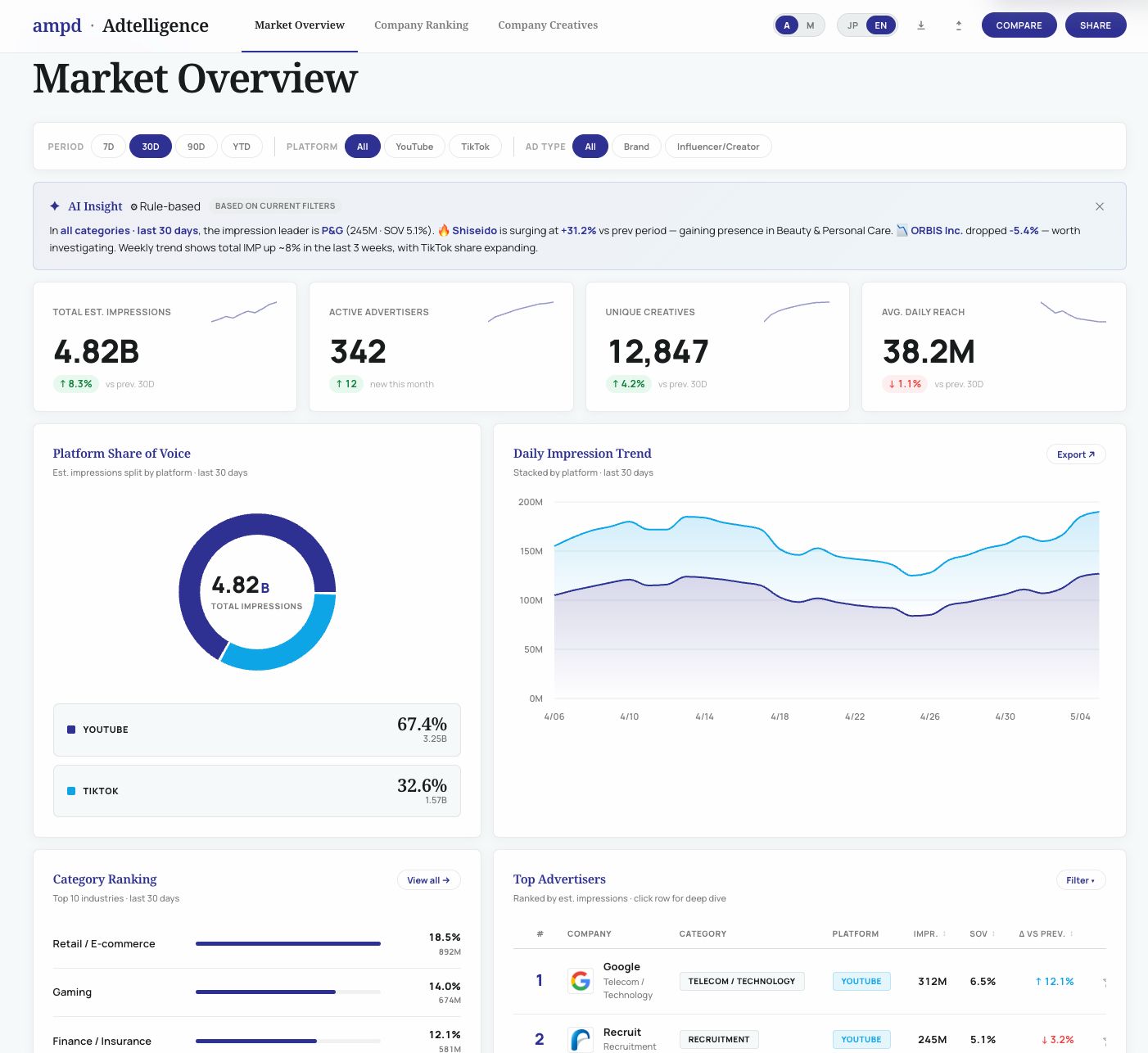Screen dimensions: 1148x1053
Task: Click the Google logo in Top Advertisers
Action: 581,981
